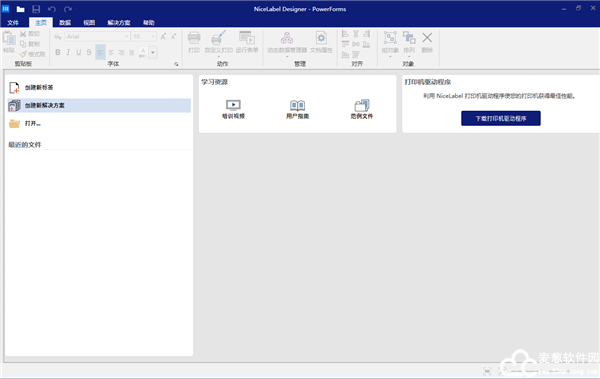Click the Format Painter (格式刷) brush icon
Viewport: 600px width, 379px height.
coord(23,54)
